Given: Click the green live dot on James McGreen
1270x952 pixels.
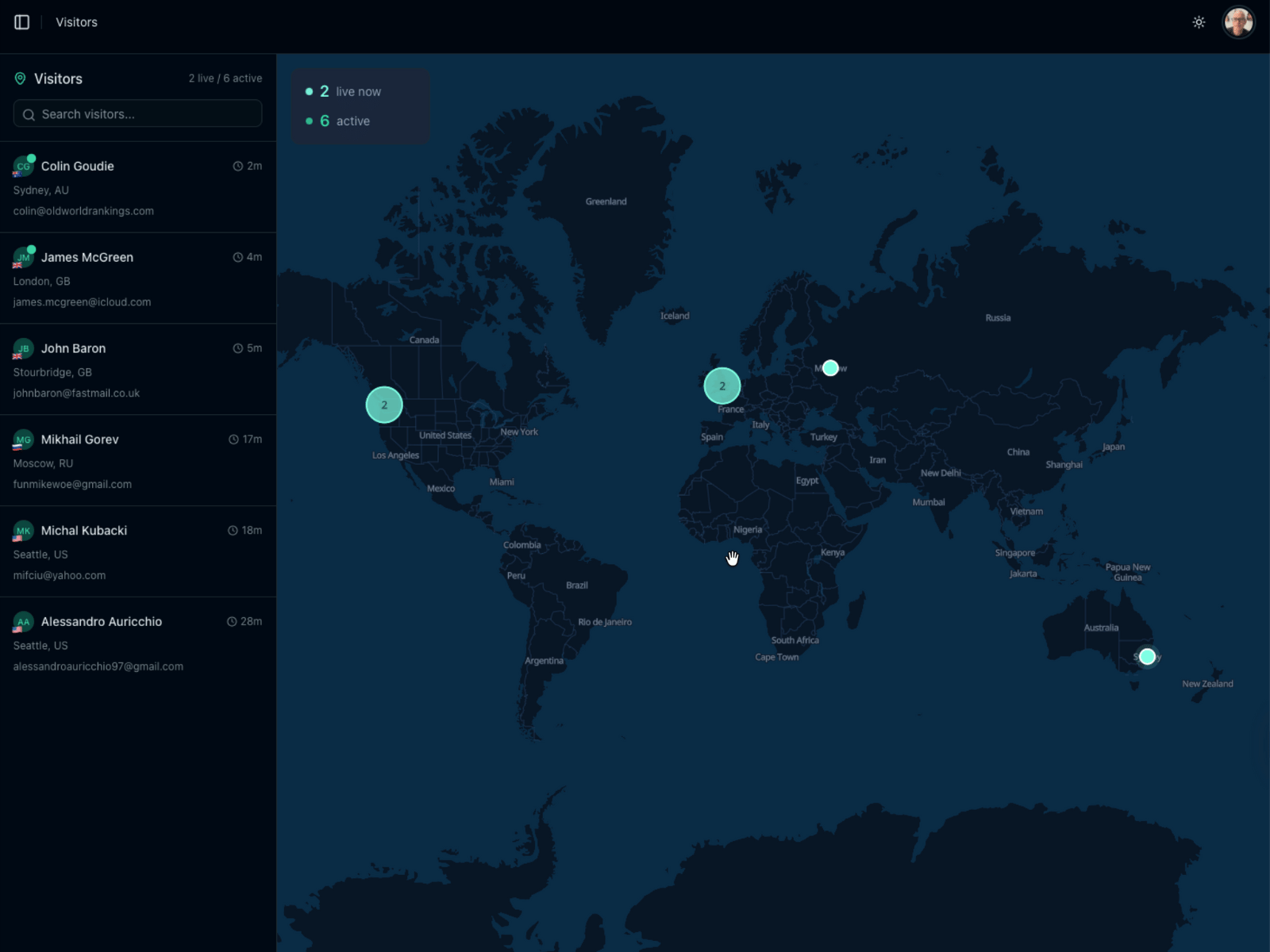Looking at the screenshot, I should (x=32, y=248).
